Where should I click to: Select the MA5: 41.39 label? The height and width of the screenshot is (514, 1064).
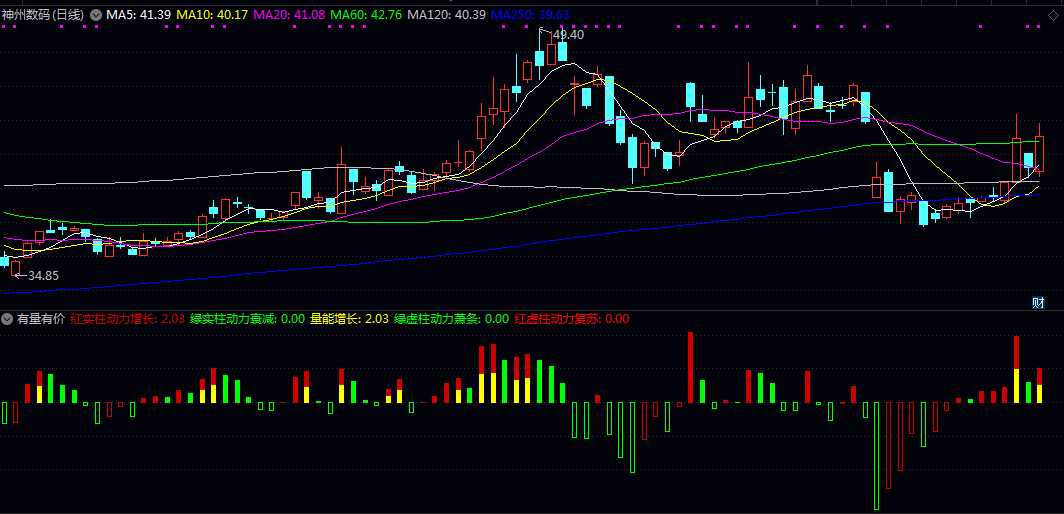click(x=137, y=14)
